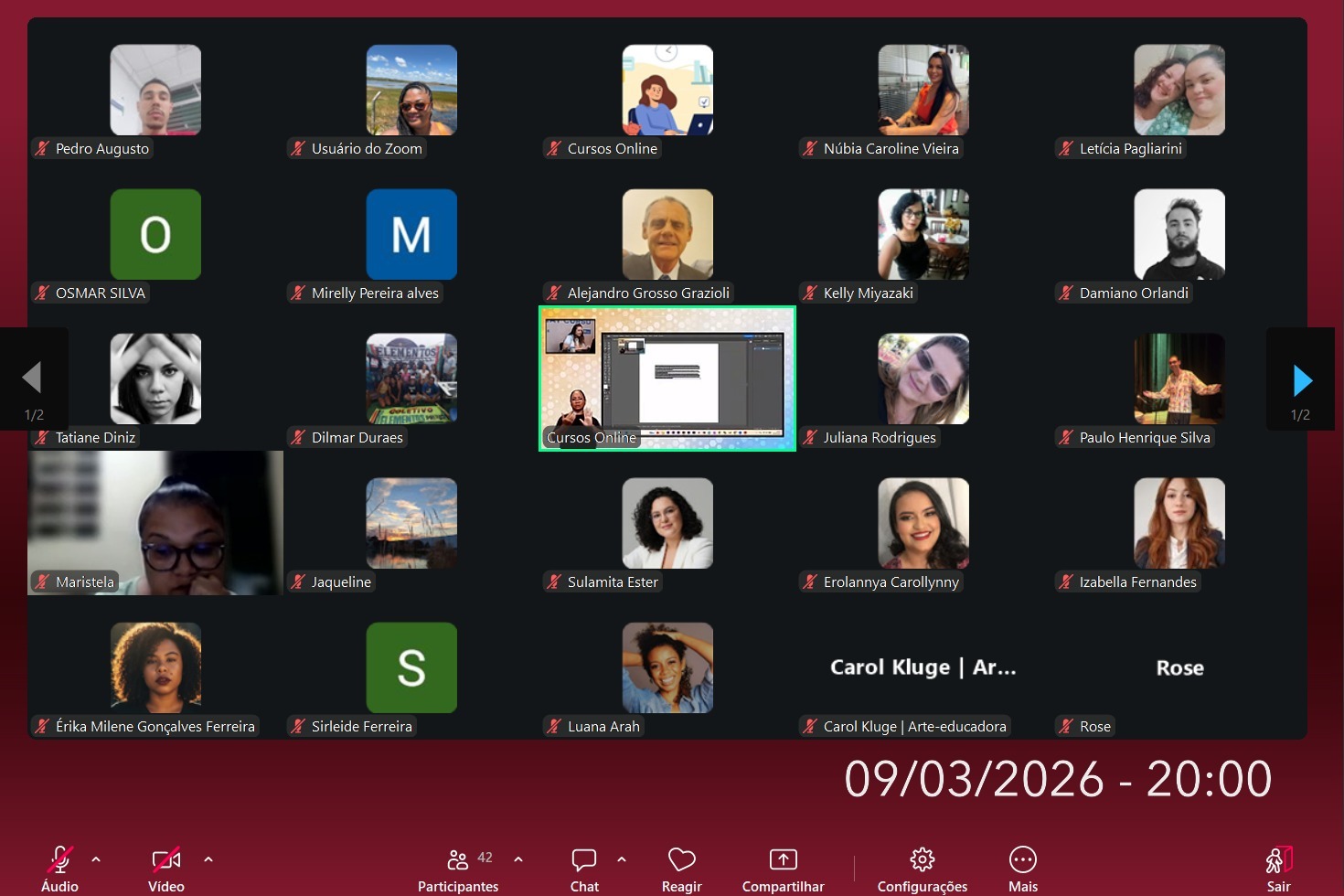This screenshot has height=896, width=1344.
Task: Click the Reagir heart icon
Action: point(682,859)
